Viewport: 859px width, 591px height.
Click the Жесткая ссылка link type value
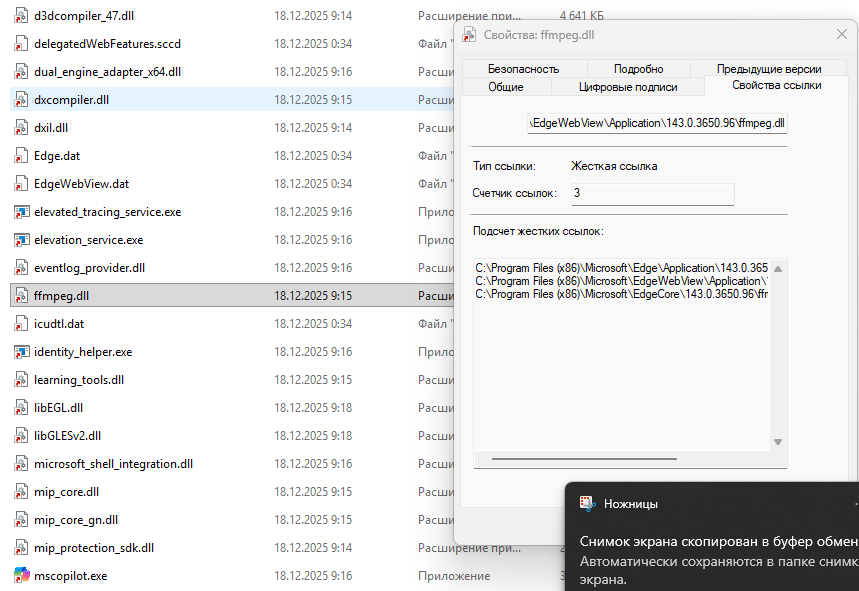pyautogui.click(x=614, y=166)
